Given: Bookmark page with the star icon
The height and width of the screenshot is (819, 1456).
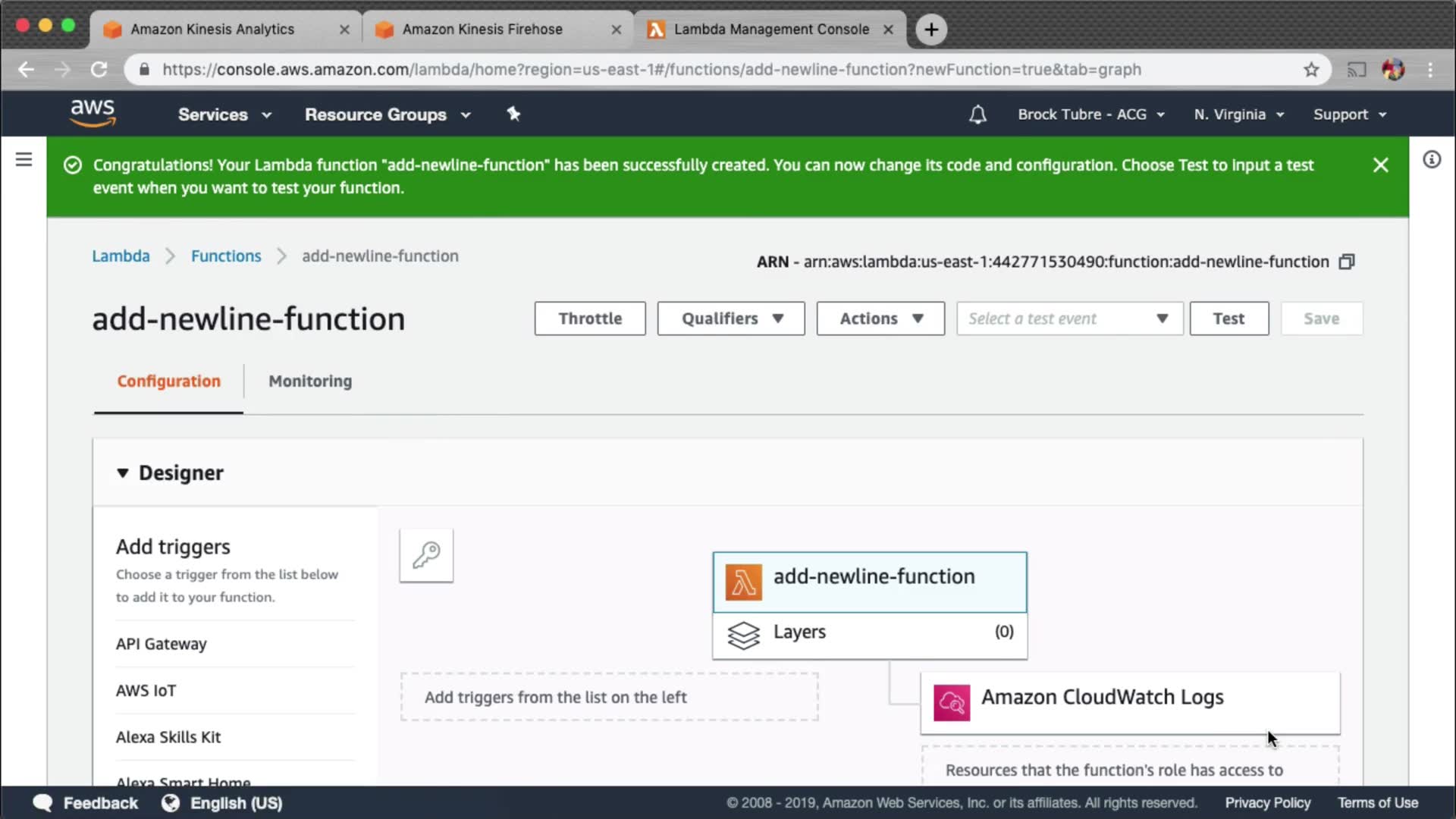Looking at the screenshot, I should [1311, 70].
